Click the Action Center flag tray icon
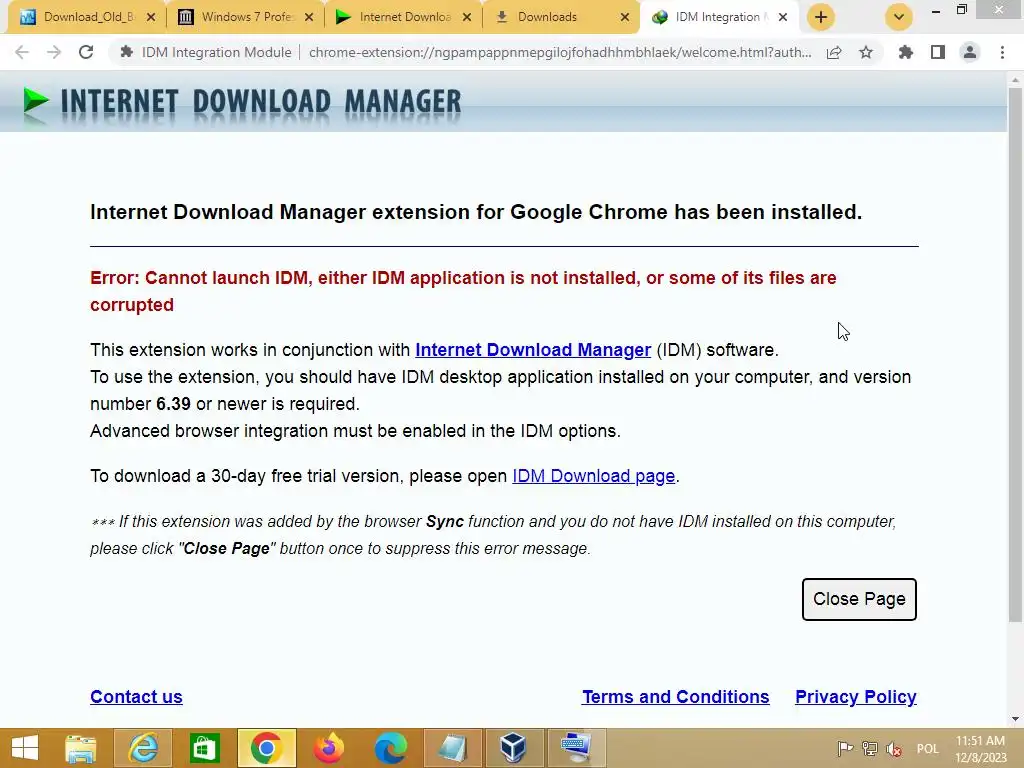This screenshot has width=1024, height=768. coord(845,748)
